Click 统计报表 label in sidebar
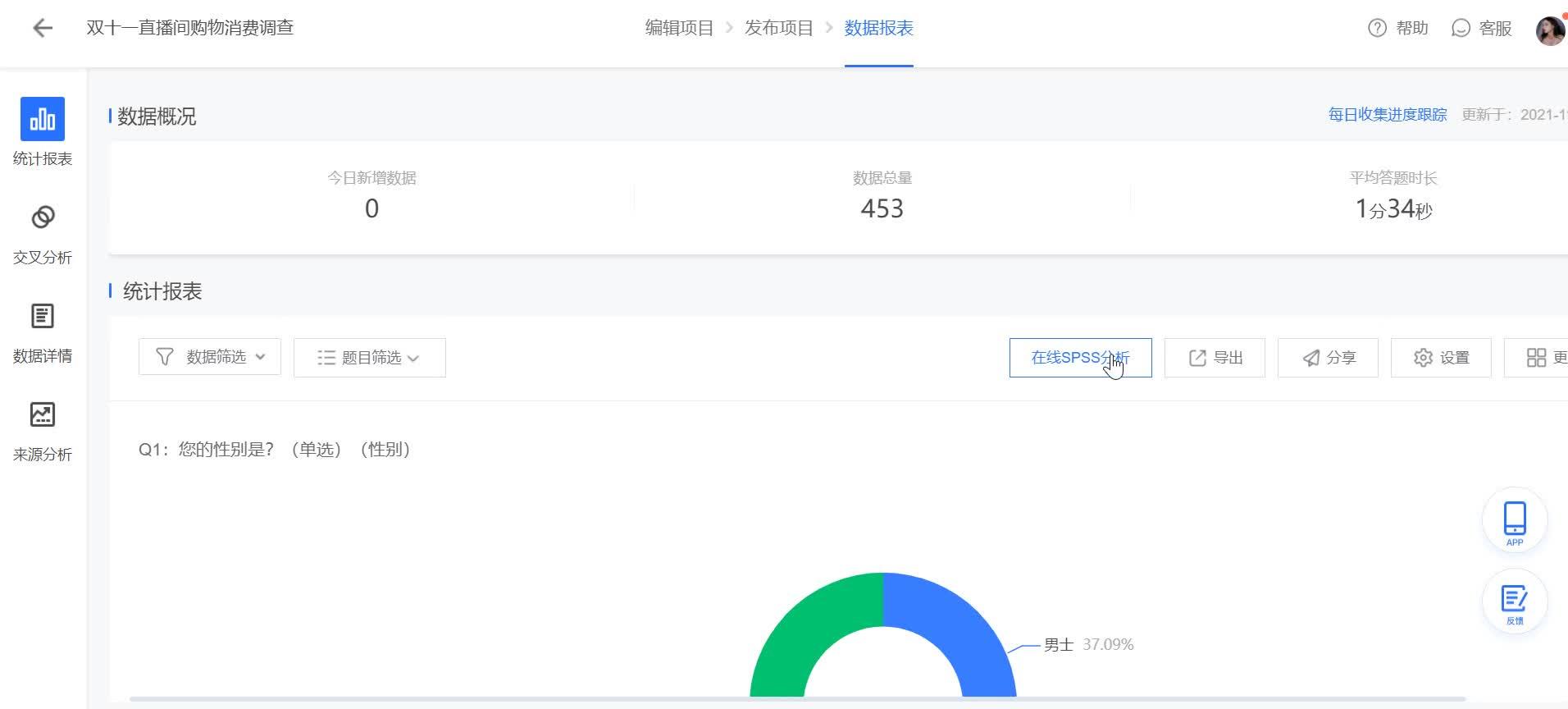 pos(43,159)
